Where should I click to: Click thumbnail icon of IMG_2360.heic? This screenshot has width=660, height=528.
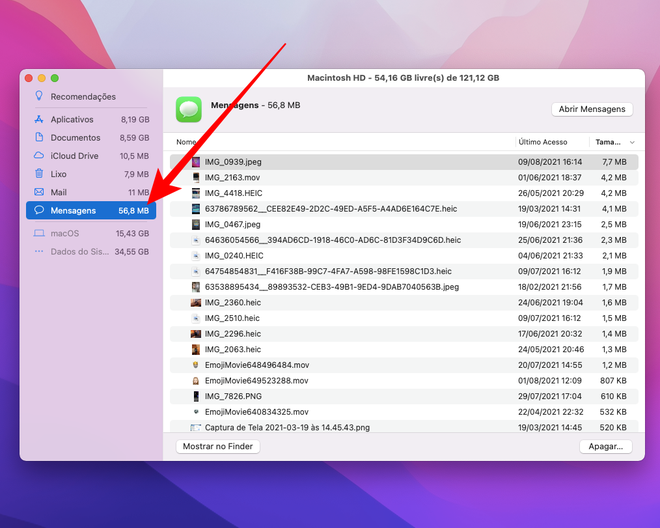tap(196, 302)
